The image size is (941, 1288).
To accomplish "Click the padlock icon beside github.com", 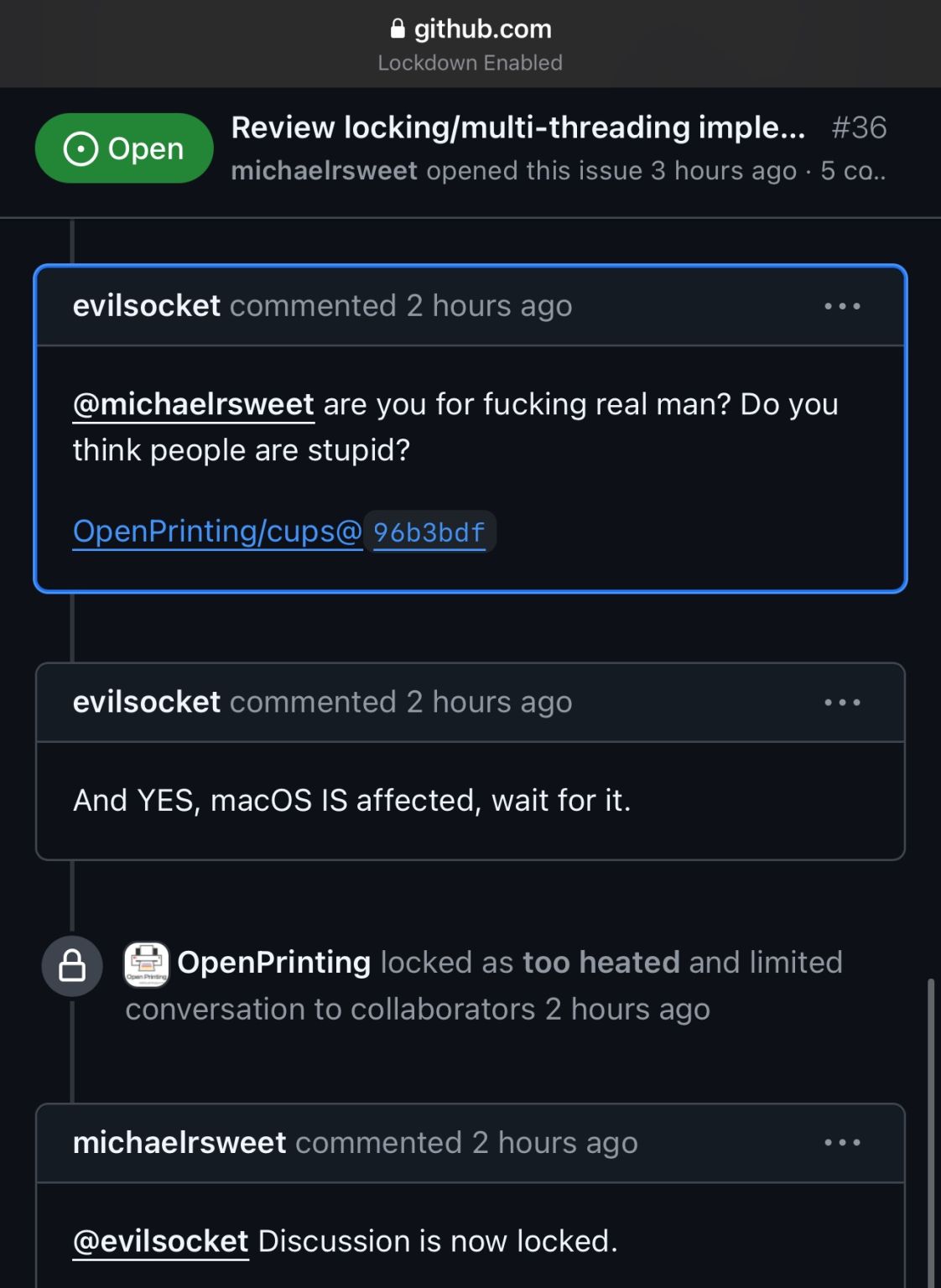I will click(398, 29).
